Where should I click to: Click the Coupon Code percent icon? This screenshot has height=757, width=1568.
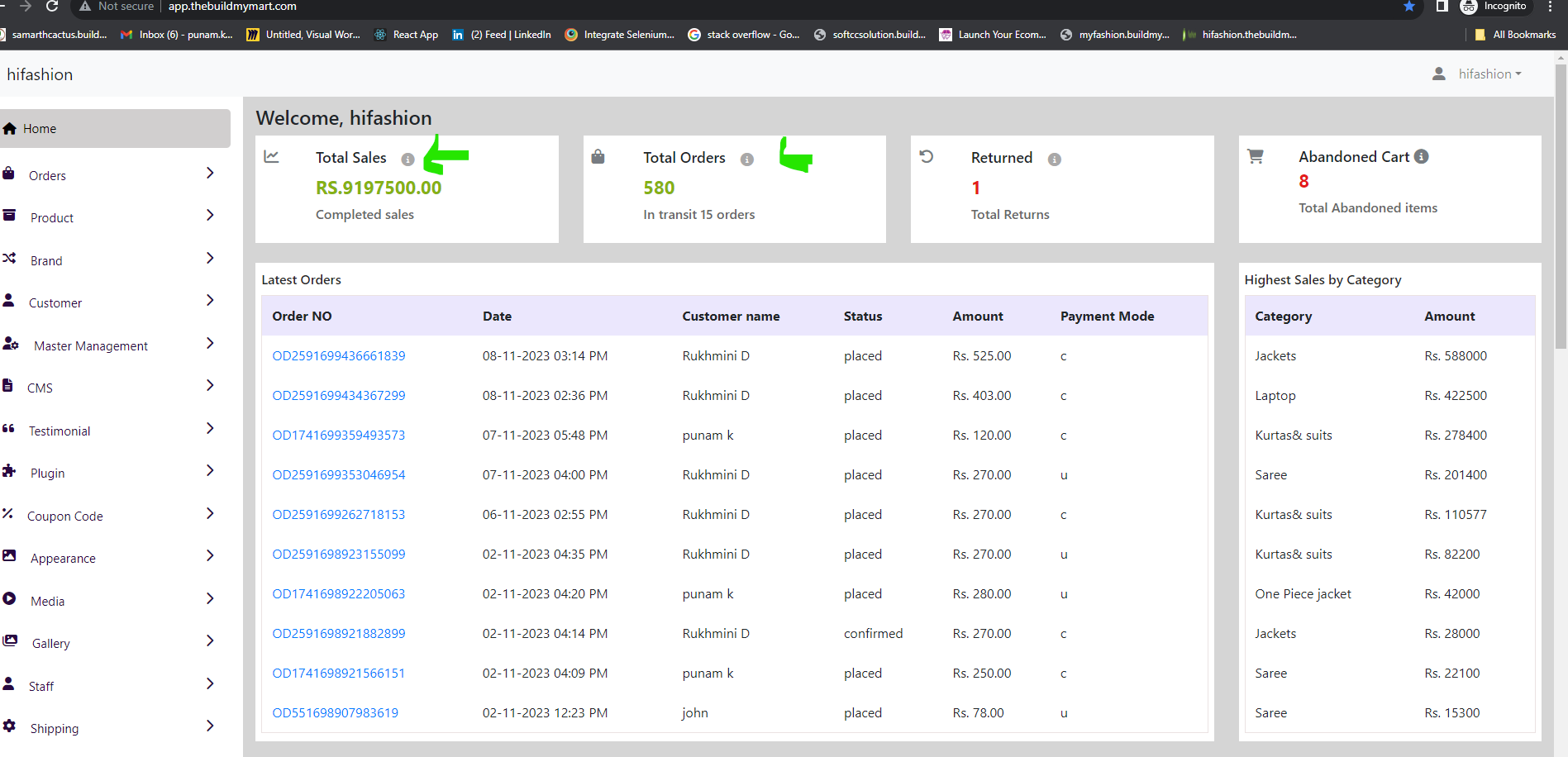[x=7, y=513]
